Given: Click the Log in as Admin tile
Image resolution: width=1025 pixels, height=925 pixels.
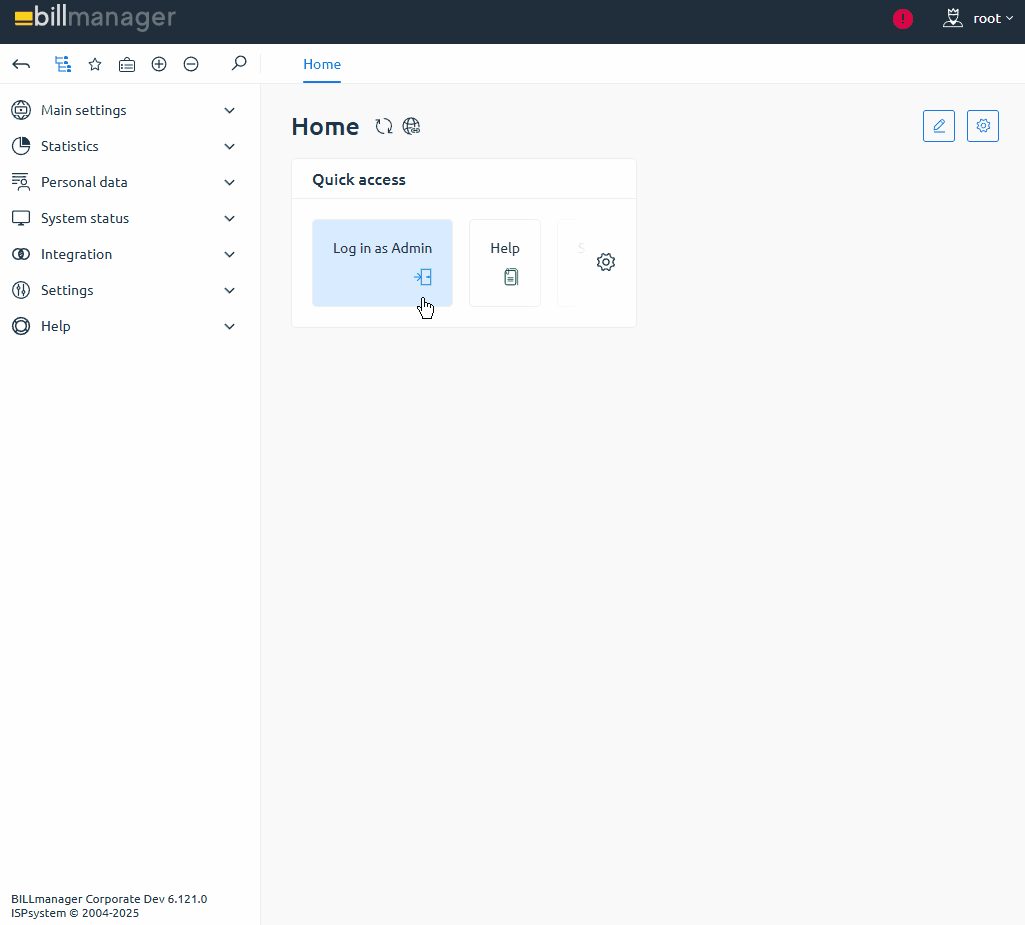Looking at the screenshot, I should click(x=382, y=262).
